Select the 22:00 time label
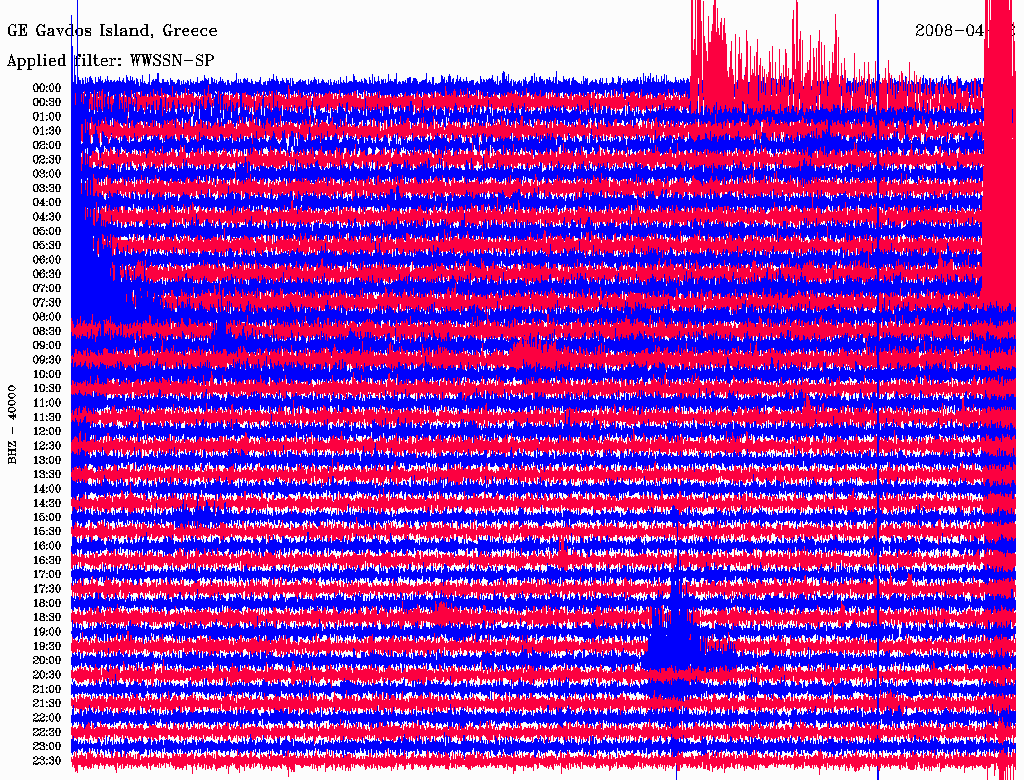The width and height of the screenshot is (1024, 780). pyautogui.click(x=46, y=717)
